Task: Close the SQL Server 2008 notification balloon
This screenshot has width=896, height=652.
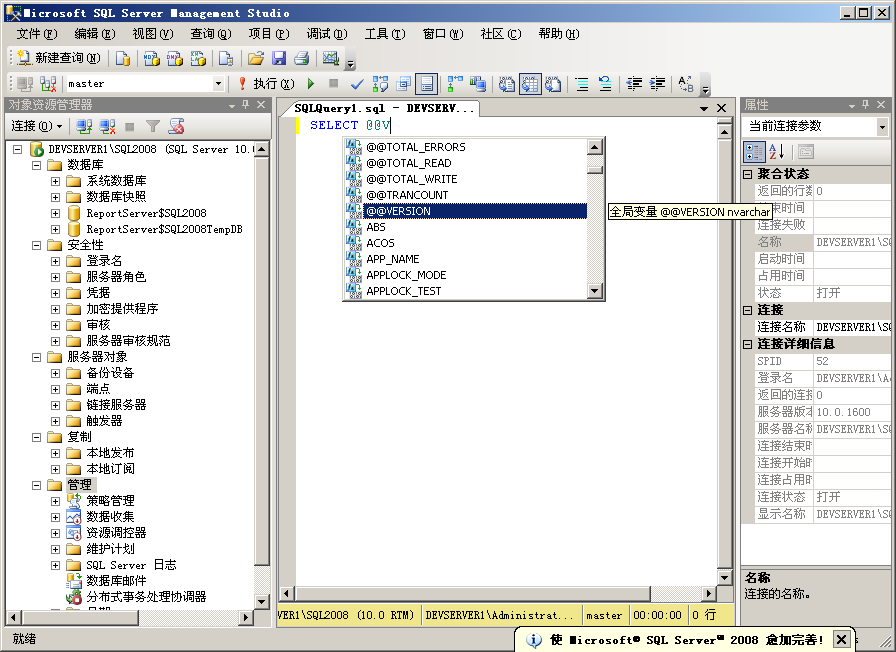Action: pyautogui.click(x=841, y=639)
